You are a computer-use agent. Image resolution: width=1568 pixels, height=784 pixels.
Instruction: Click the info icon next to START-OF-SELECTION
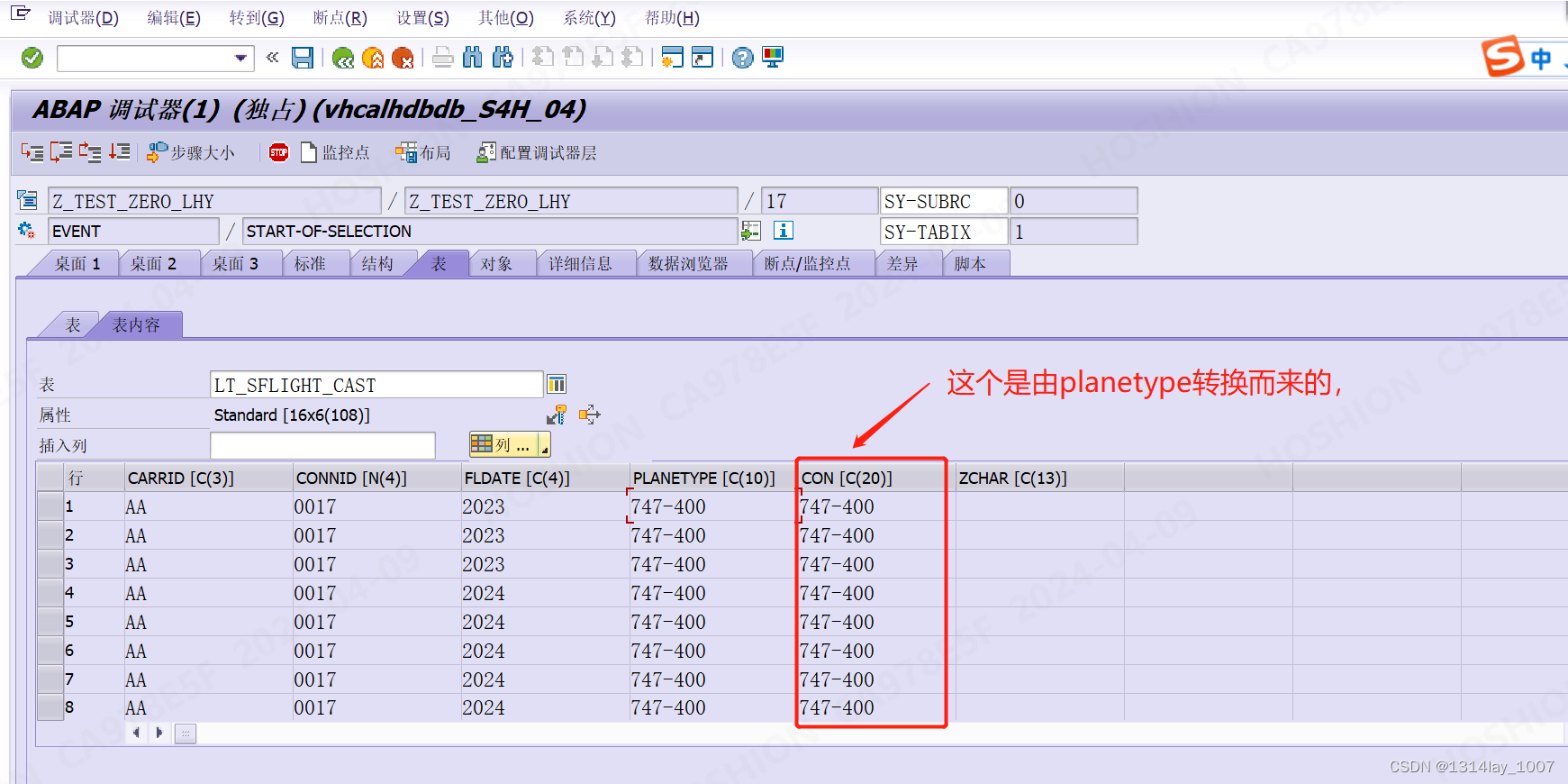click(x=784, y=231)
